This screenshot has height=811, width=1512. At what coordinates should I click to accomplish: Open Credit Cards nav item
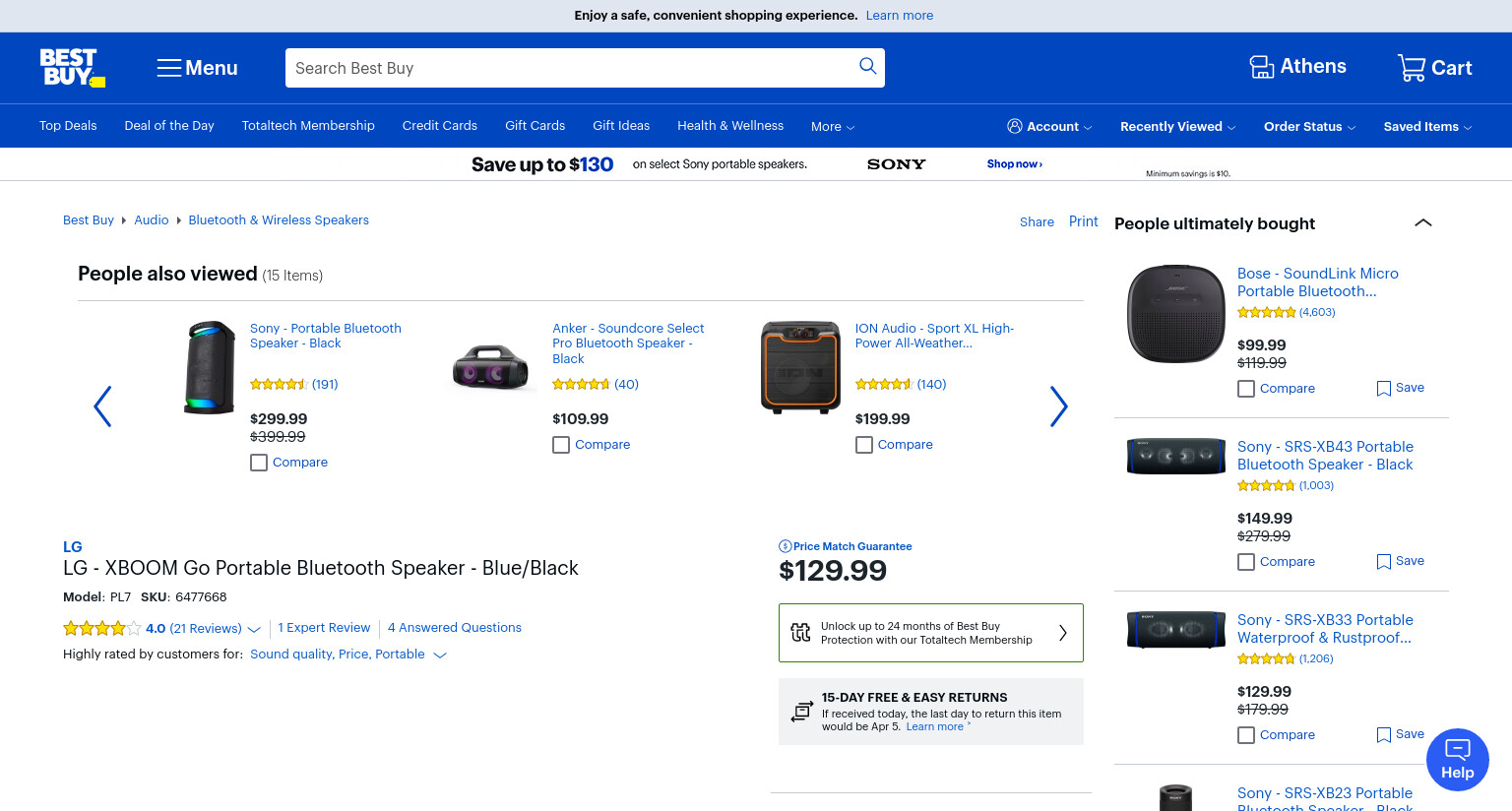tap(440, 126)
